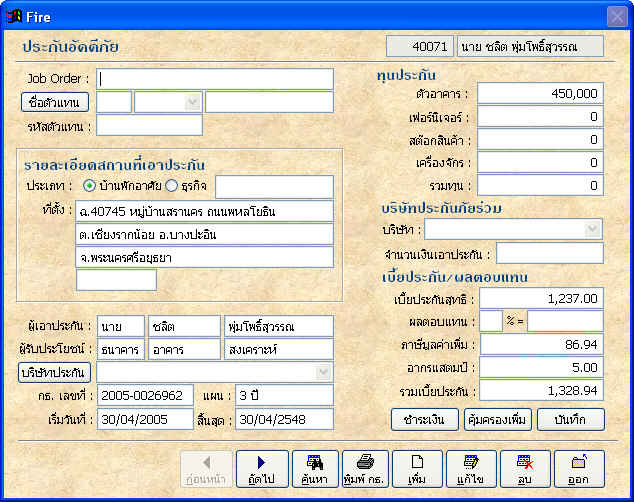This screenshot has height=502, width=634.
Task: Select the บ้านพักอาศัย radio option
Action: [90, 186]
